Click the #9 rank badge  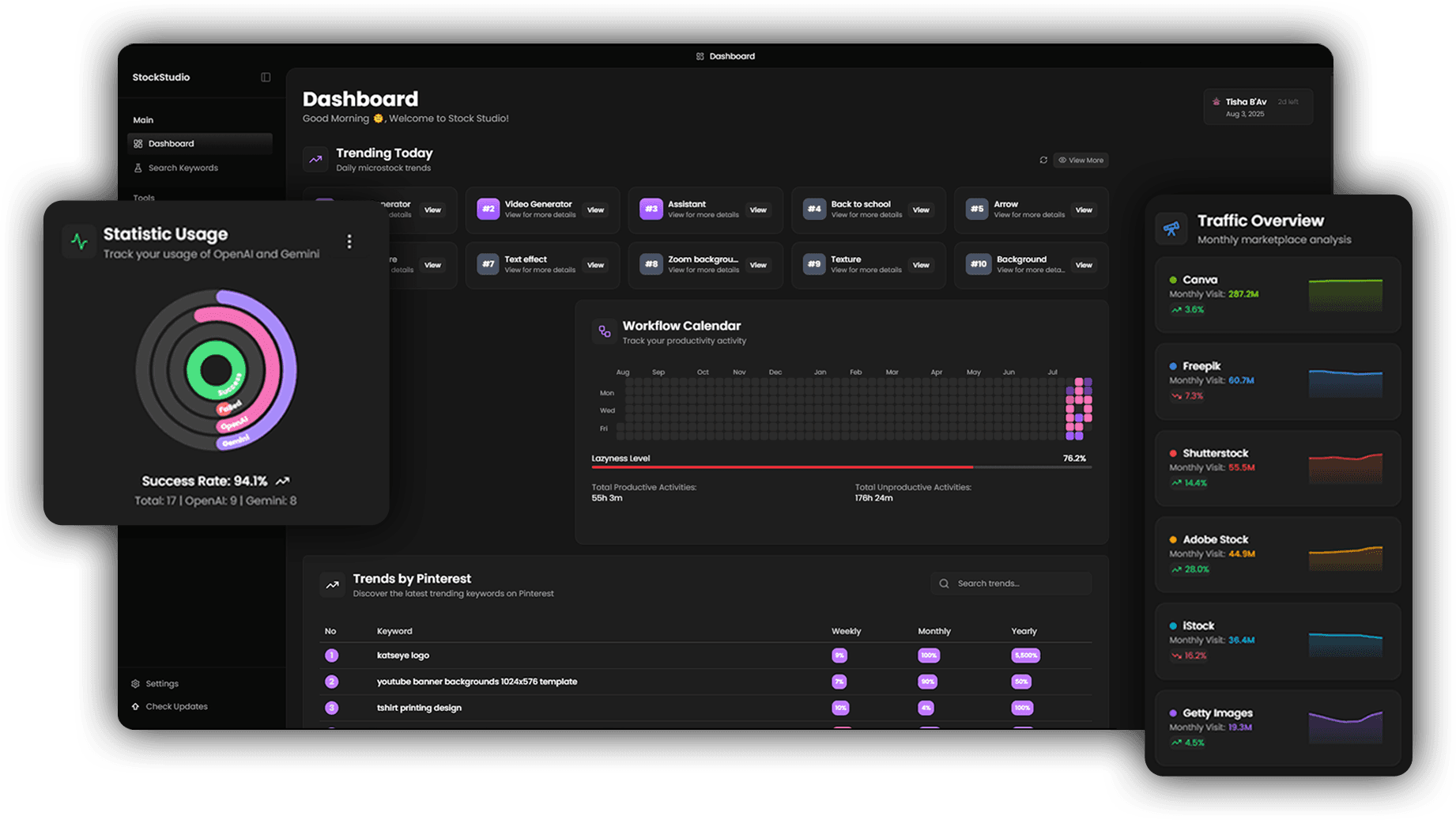point(814,265)
